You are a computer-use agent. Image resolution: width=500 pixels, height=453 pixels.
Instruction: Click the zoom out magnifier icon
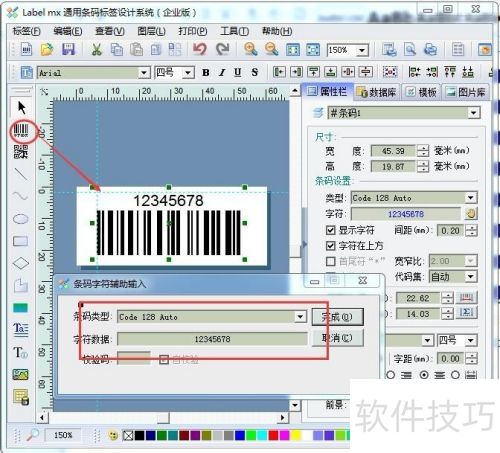click(272, 49)
